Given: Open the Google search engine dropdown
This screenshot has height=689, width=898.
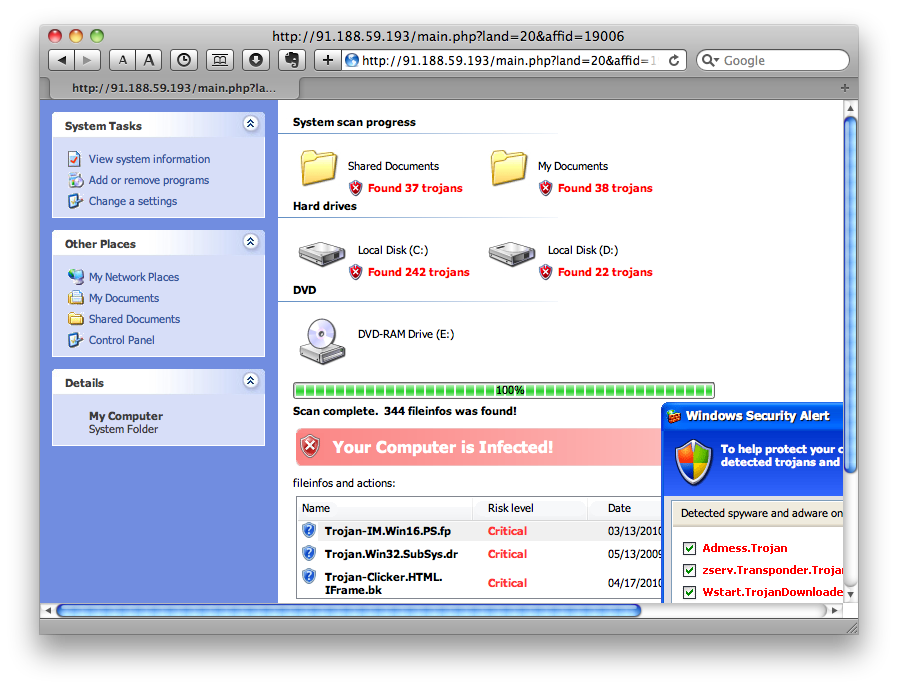Looking at the screenshot, I should click(x=711, y=60).
